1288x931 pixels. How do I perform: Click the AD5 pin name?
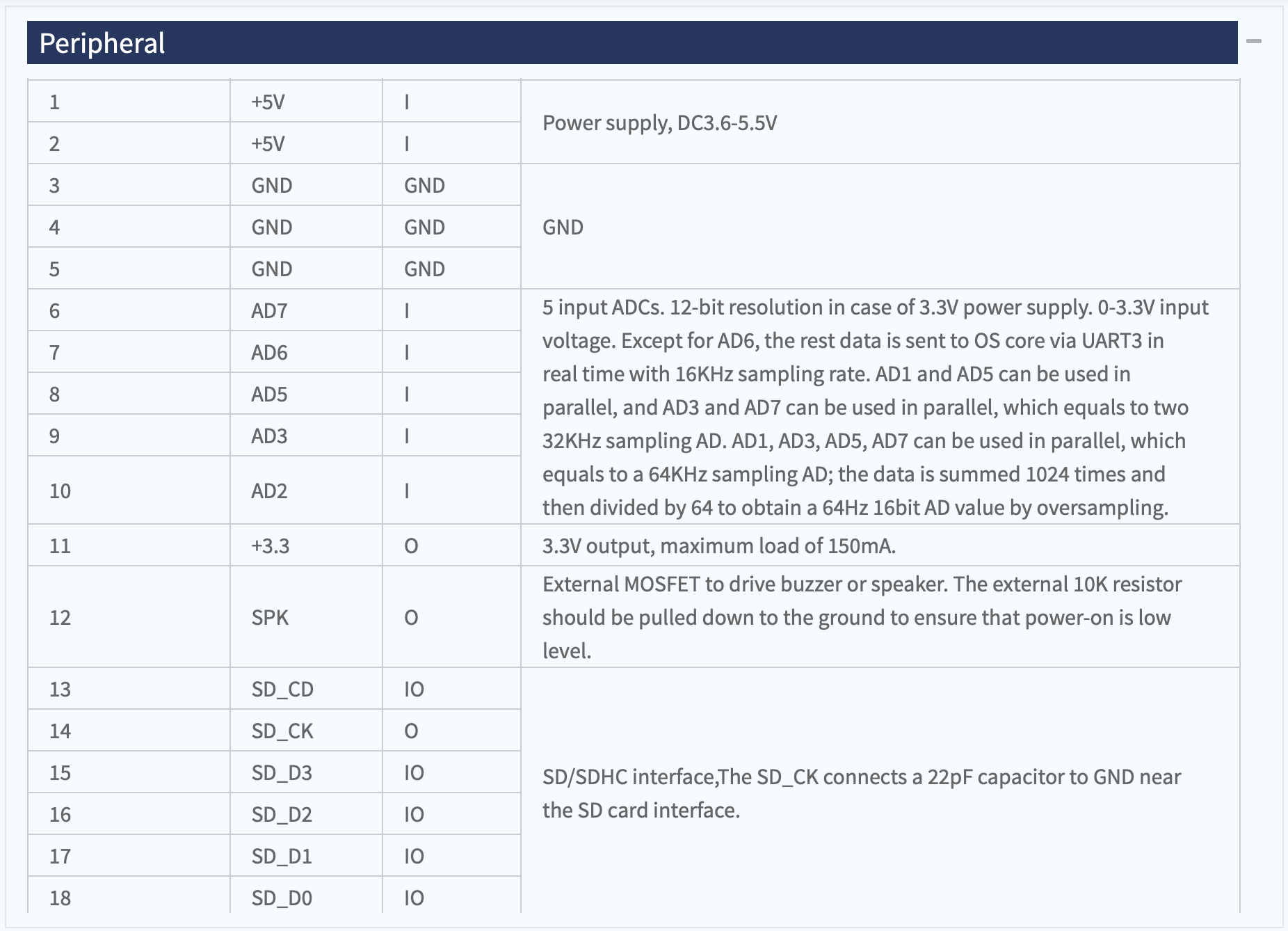(x=269, y=394)
